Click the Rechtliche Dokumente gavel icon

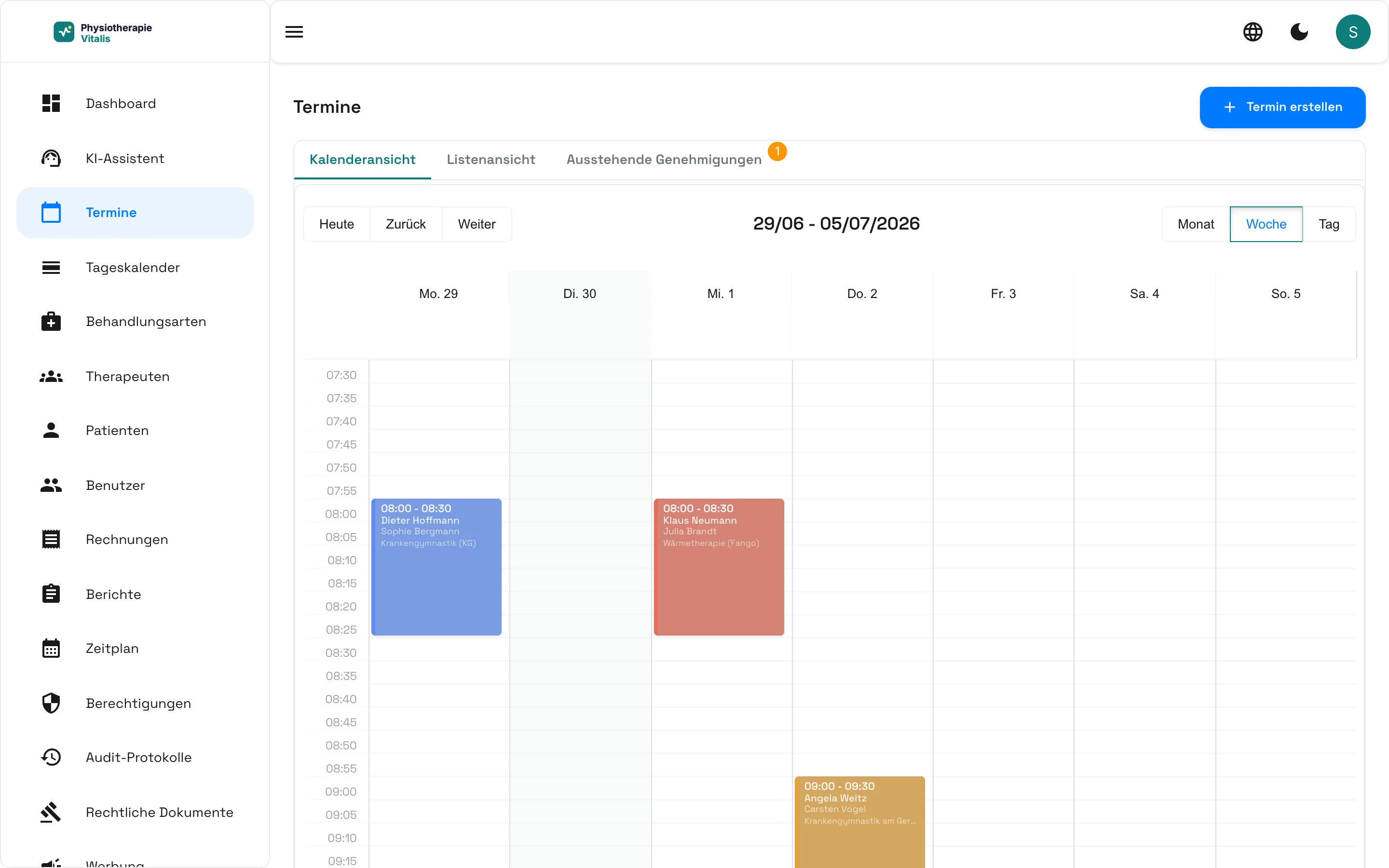tap(51, 813)
